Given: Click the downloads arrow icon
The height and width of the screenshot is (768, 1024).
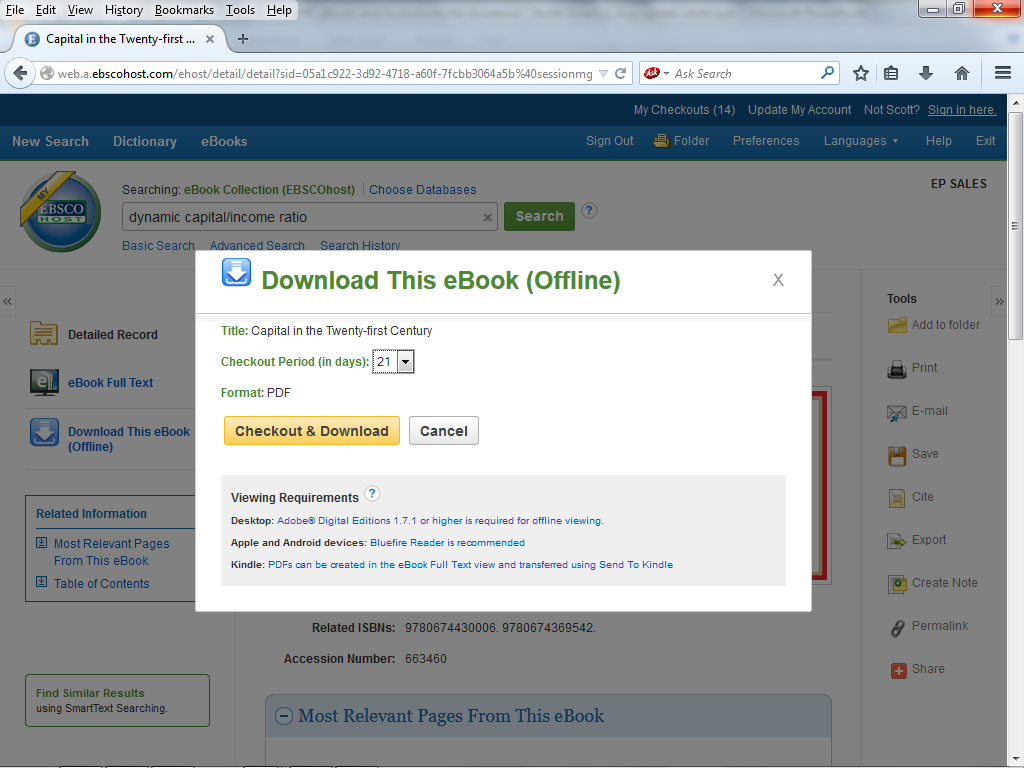Looking at the screenshot, I should [x=926, y=73].
